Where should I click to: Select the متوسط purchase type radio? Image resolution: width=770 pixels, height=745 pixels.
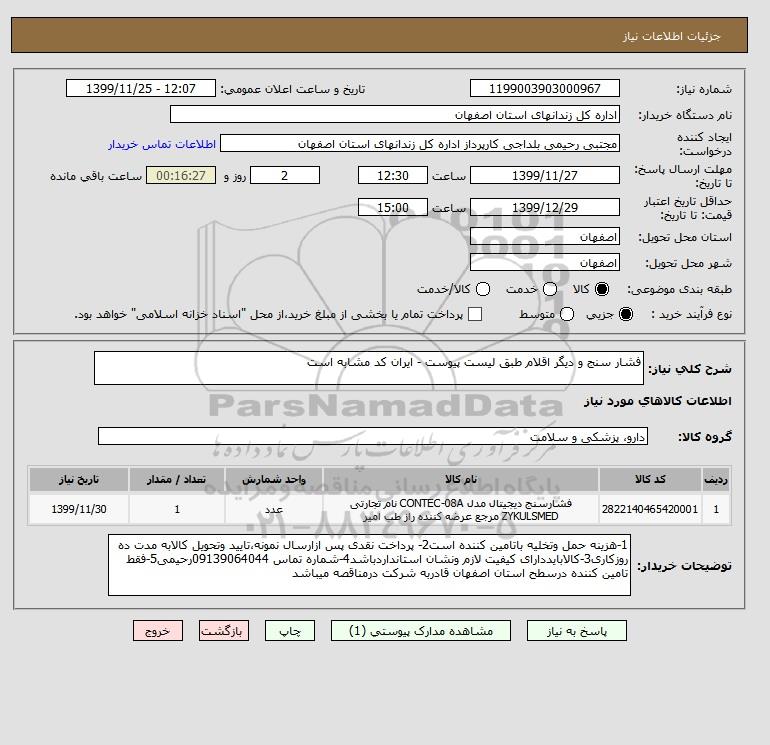pos(567,314)
